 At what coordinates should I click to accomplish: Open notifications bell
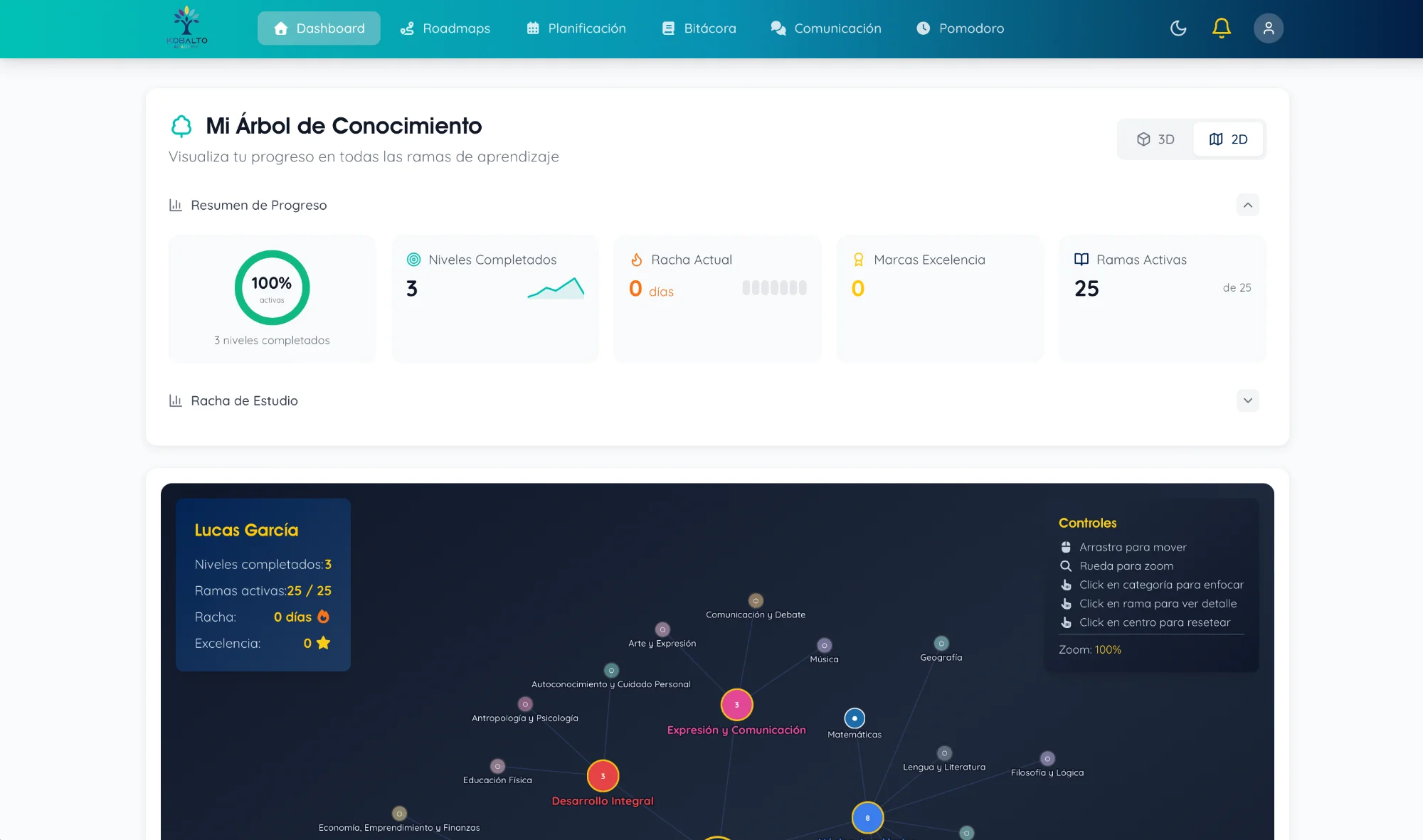point(1221,28)
